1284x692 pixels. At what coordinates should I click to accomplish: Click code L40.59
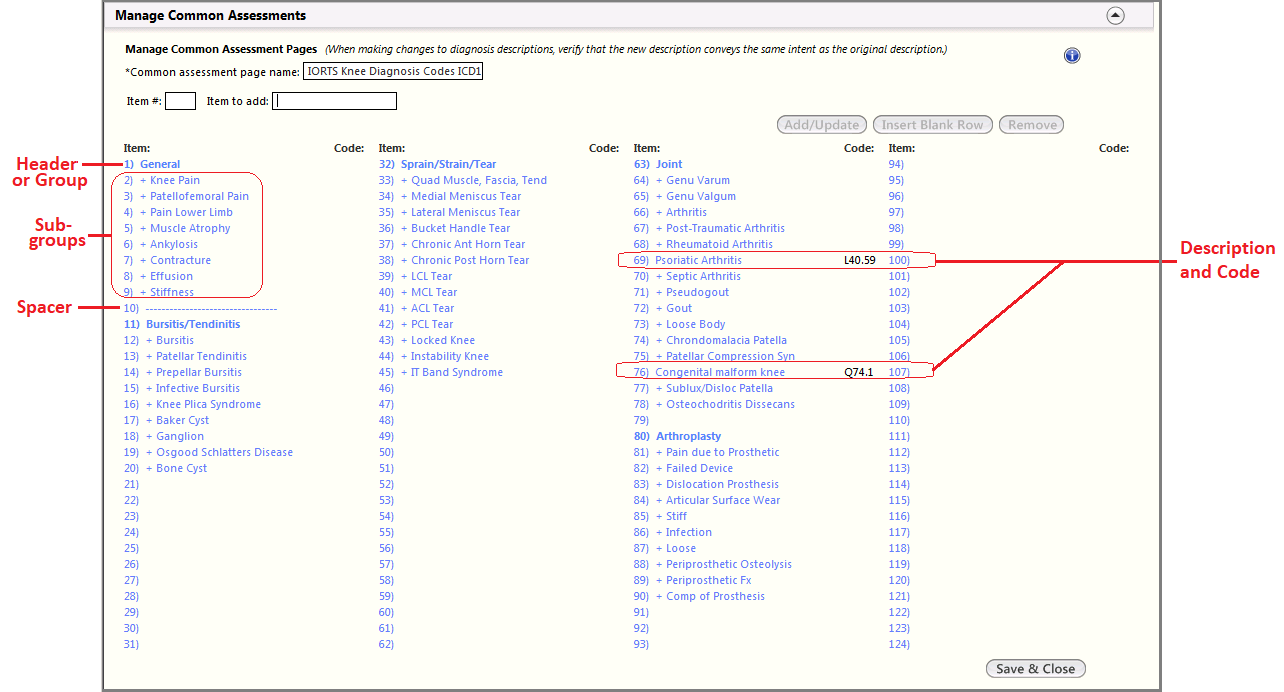860,260
